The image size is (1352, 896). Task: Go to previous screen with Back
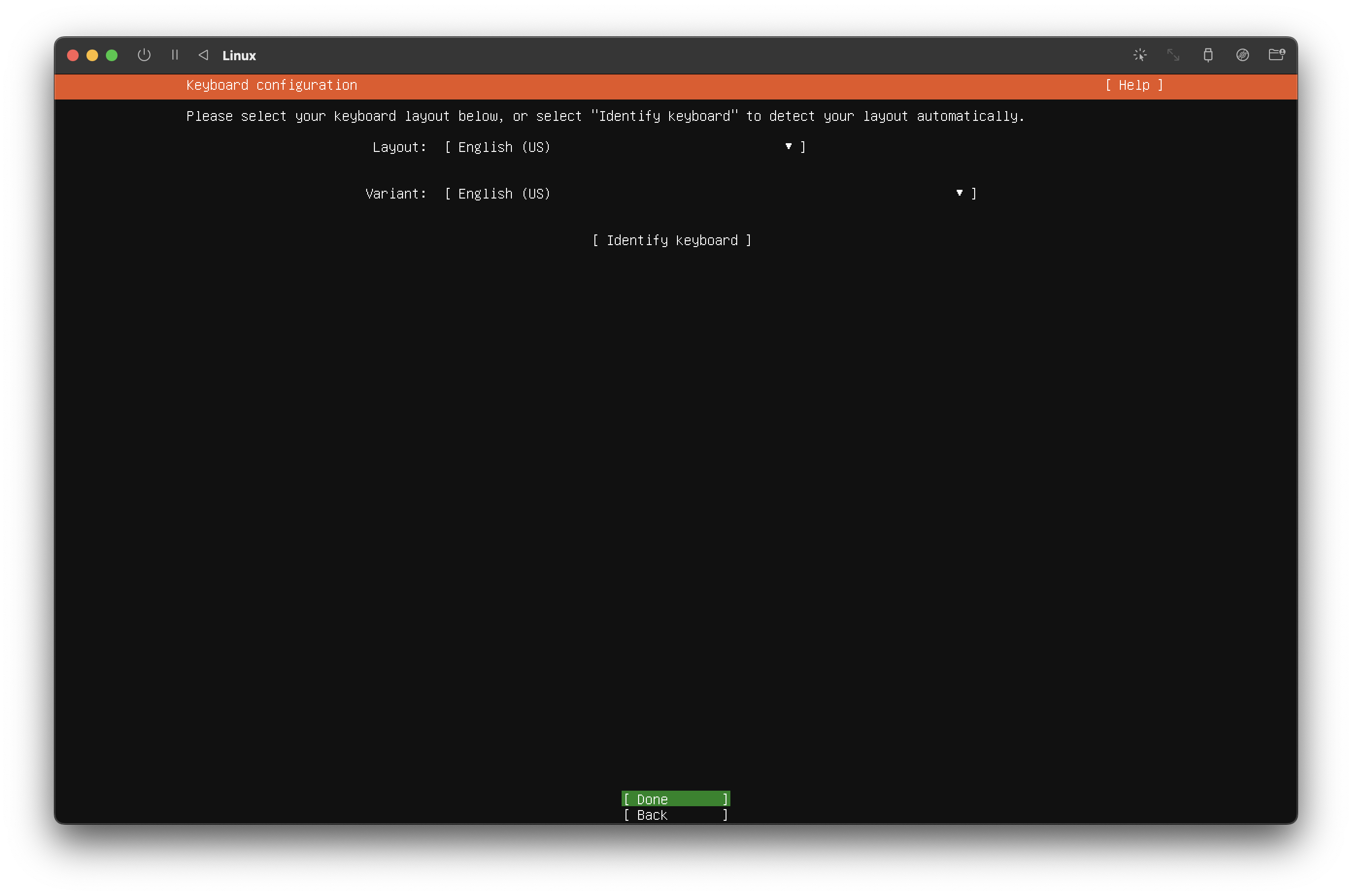[x=676, y=815]
